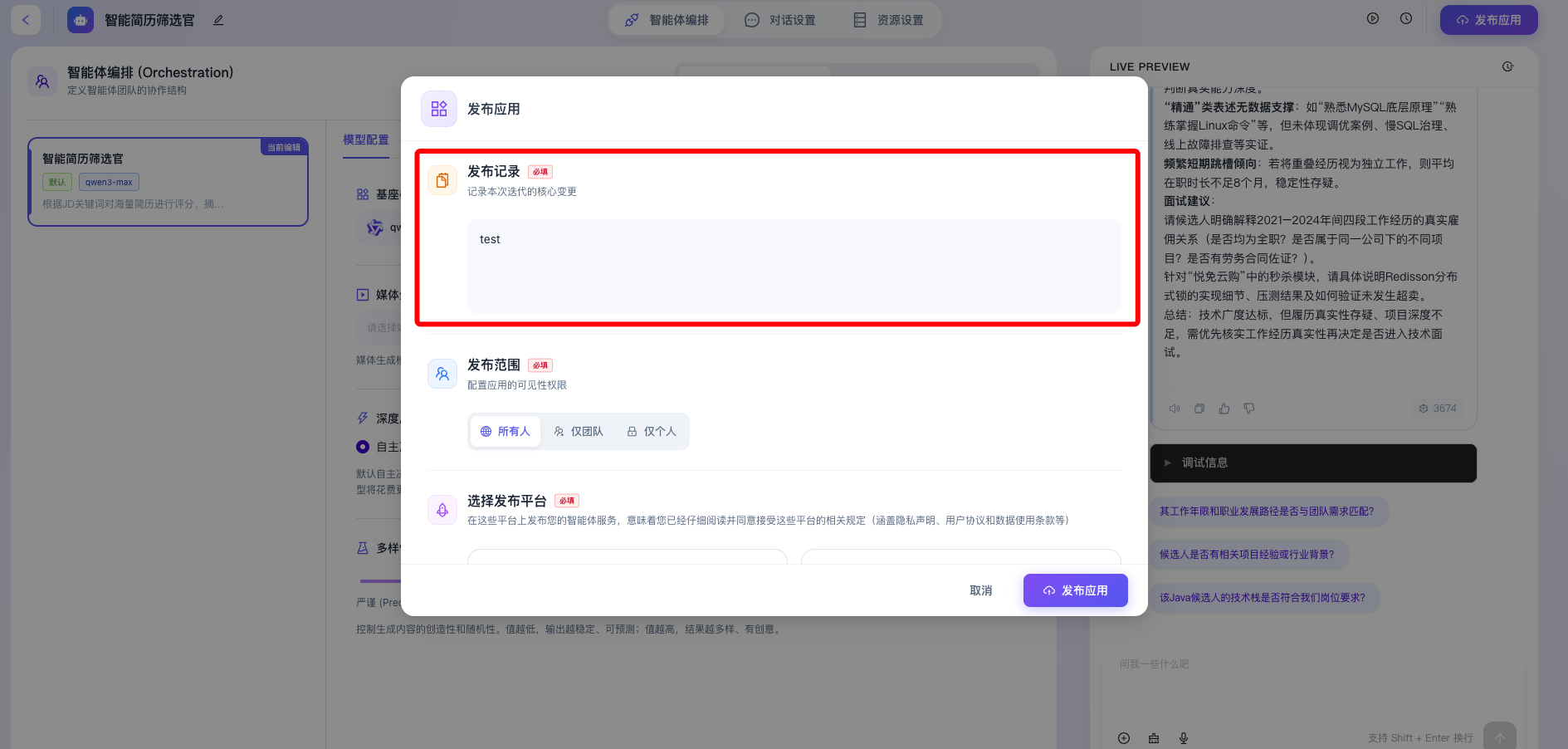This screenshot has height=749, width=1568.
Task: Click the back arrow in header
Action: coord(26,20)
